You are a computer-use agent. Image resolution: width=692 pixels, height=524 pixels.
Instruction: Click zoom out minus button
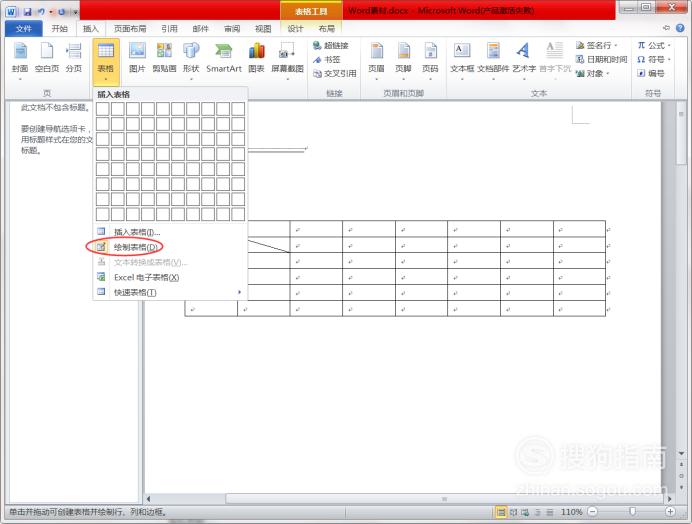coord(593,512)
